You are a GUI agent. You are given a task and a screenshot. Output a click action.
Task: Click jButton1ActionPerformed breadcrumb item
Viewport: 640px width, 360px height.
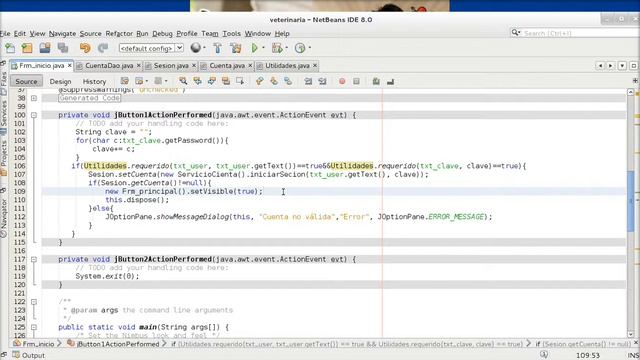113,344
